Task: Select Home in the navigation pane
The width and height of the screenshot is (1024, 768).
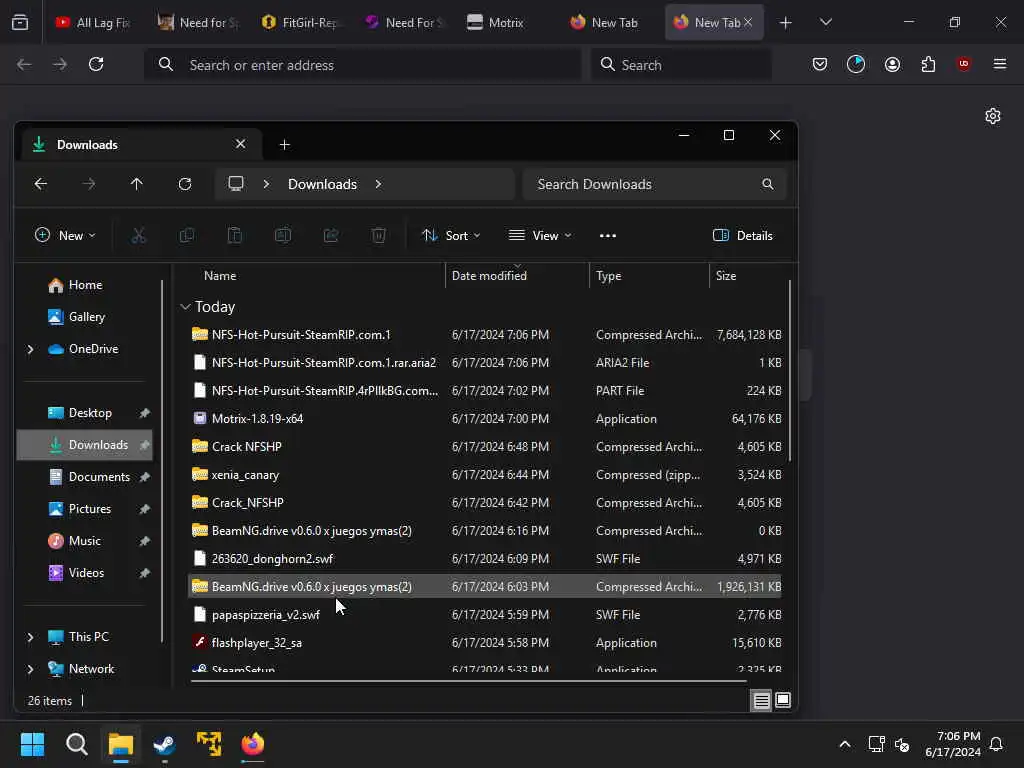Action: coord(85,285)
